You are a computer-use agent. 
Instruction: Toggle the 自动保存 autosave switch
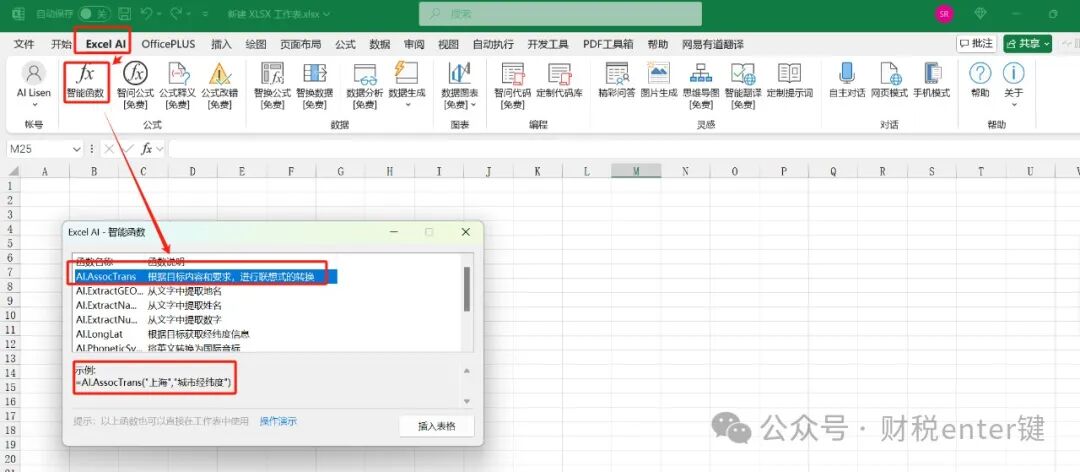93,14
